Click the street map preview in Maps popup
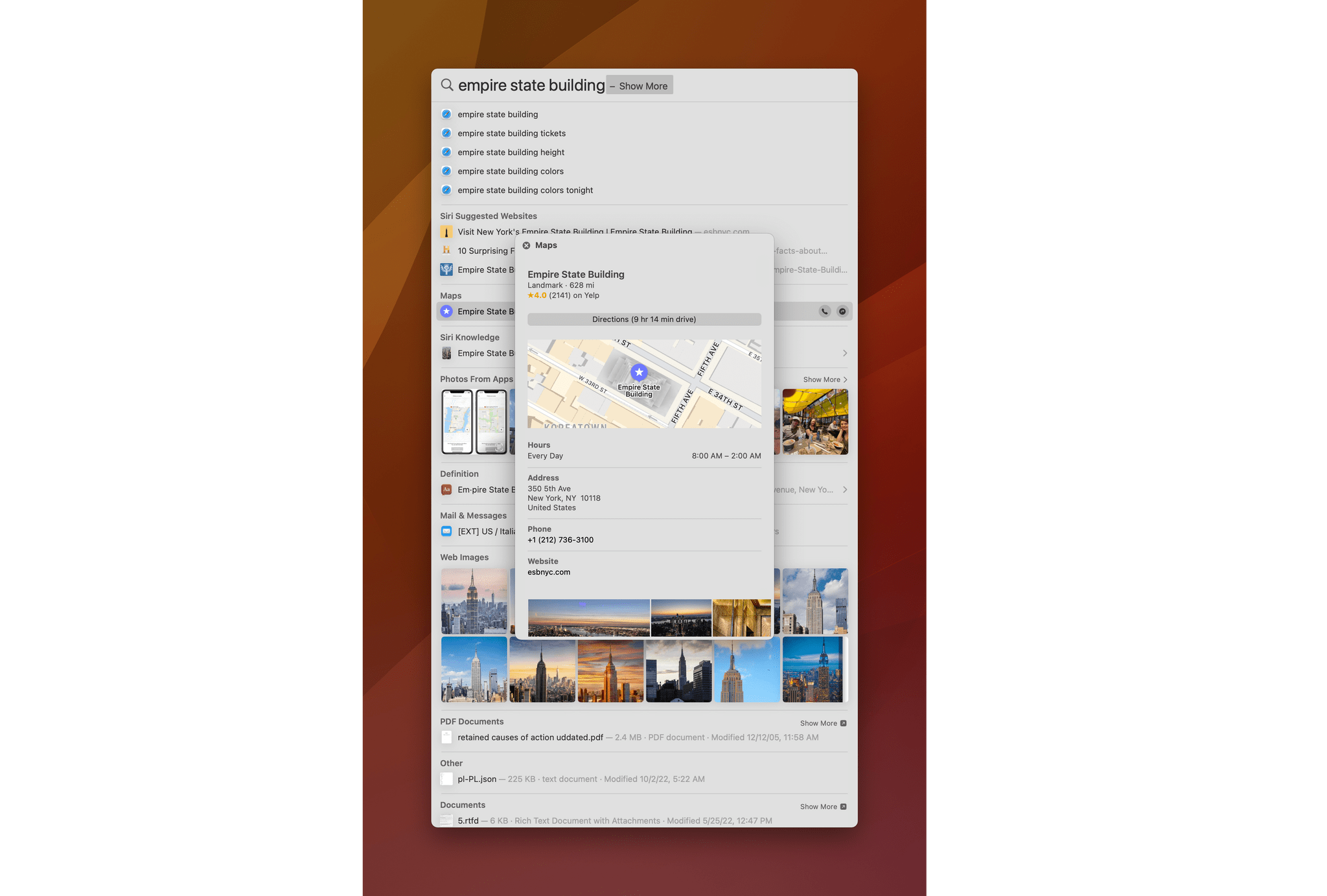1327x896 pixels. [644, 384]
